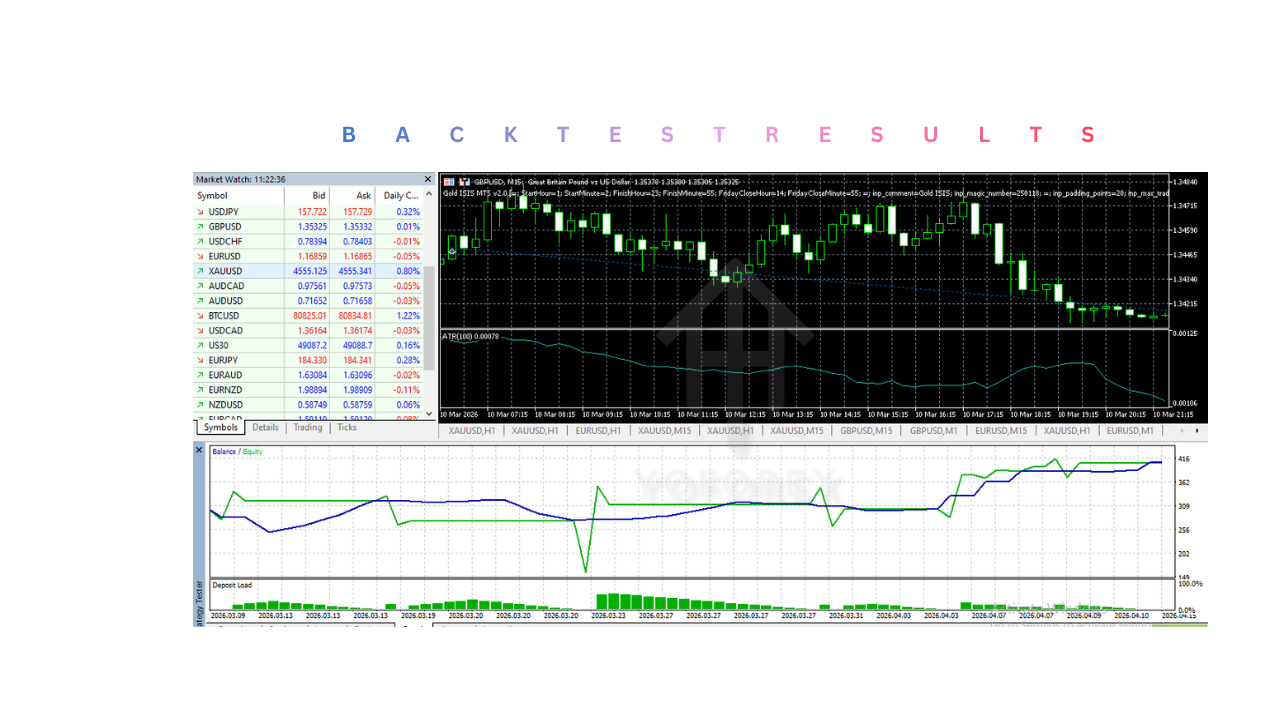1280x720 pixels.
Task: Select the XAUUSD row in Market Watch
Action: point(308,271)
